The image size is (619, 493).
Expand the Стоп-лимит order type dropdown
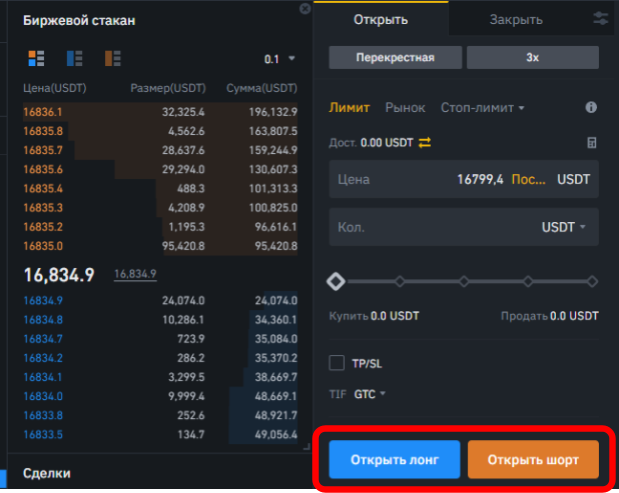(x=483, y=107)
